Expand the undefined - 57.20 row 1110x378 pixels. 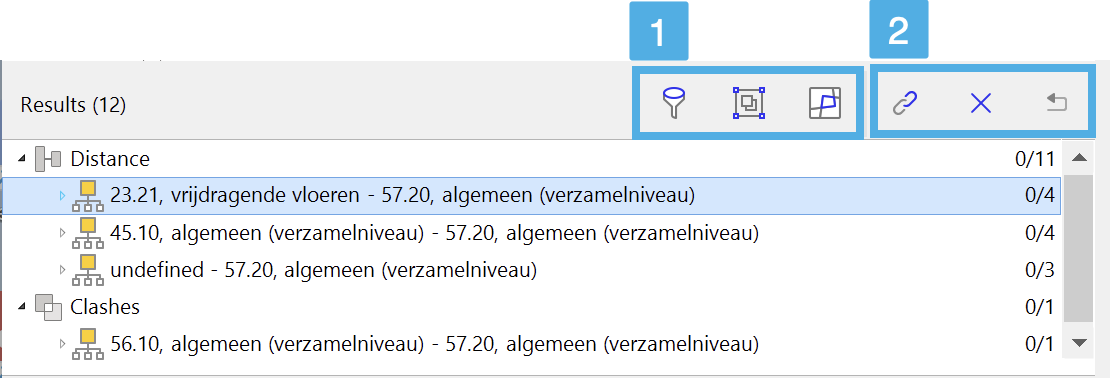pyautogui.click(x=62, y=270)
